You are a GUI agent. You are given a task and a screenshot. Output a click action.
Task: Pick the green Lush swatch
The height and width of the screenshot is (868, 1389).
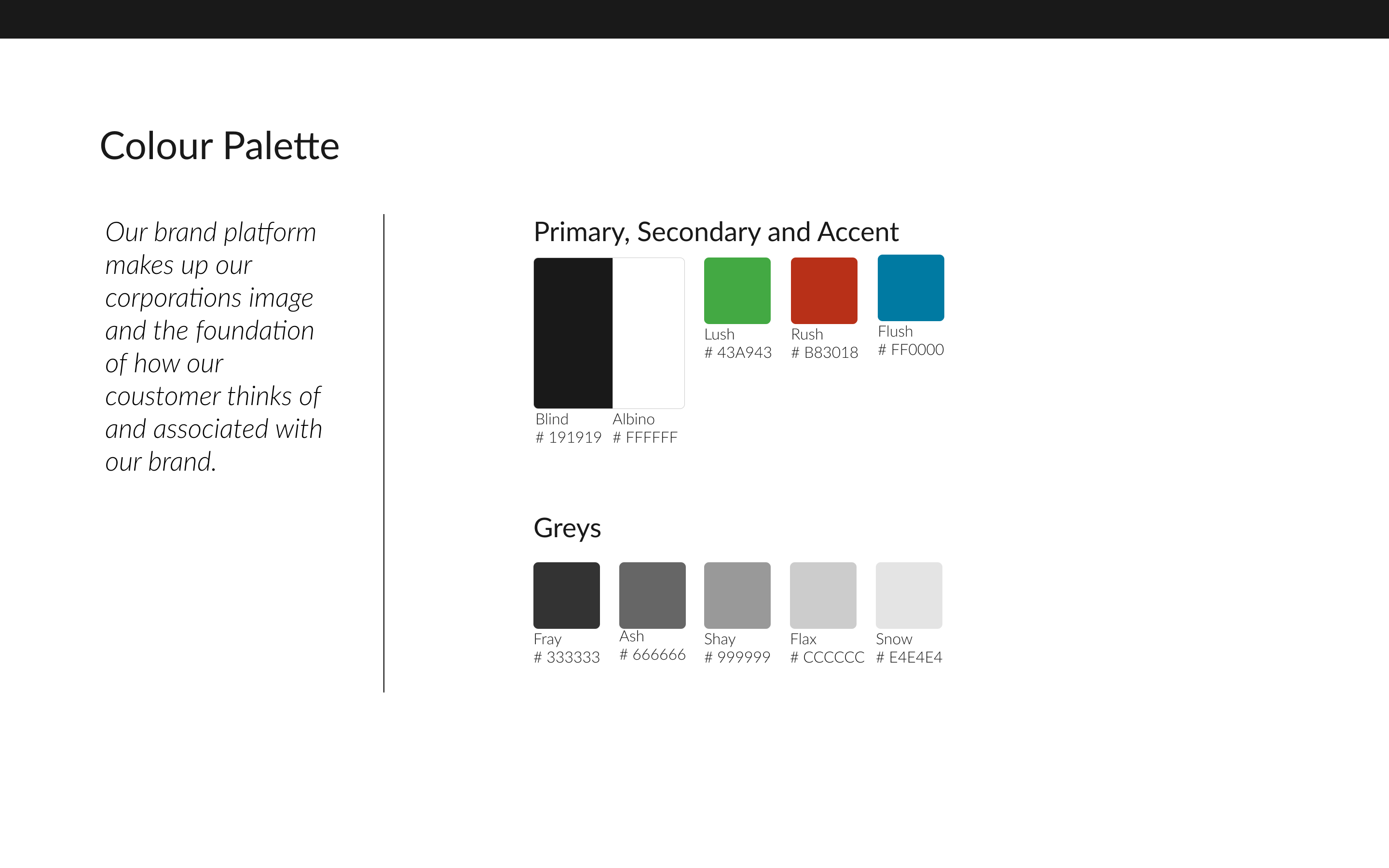point(737,290)
